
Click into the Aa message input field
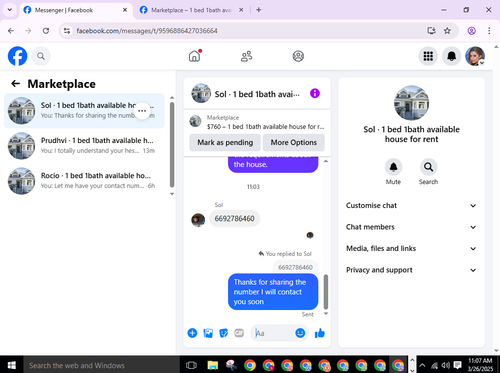coord(274,333)
